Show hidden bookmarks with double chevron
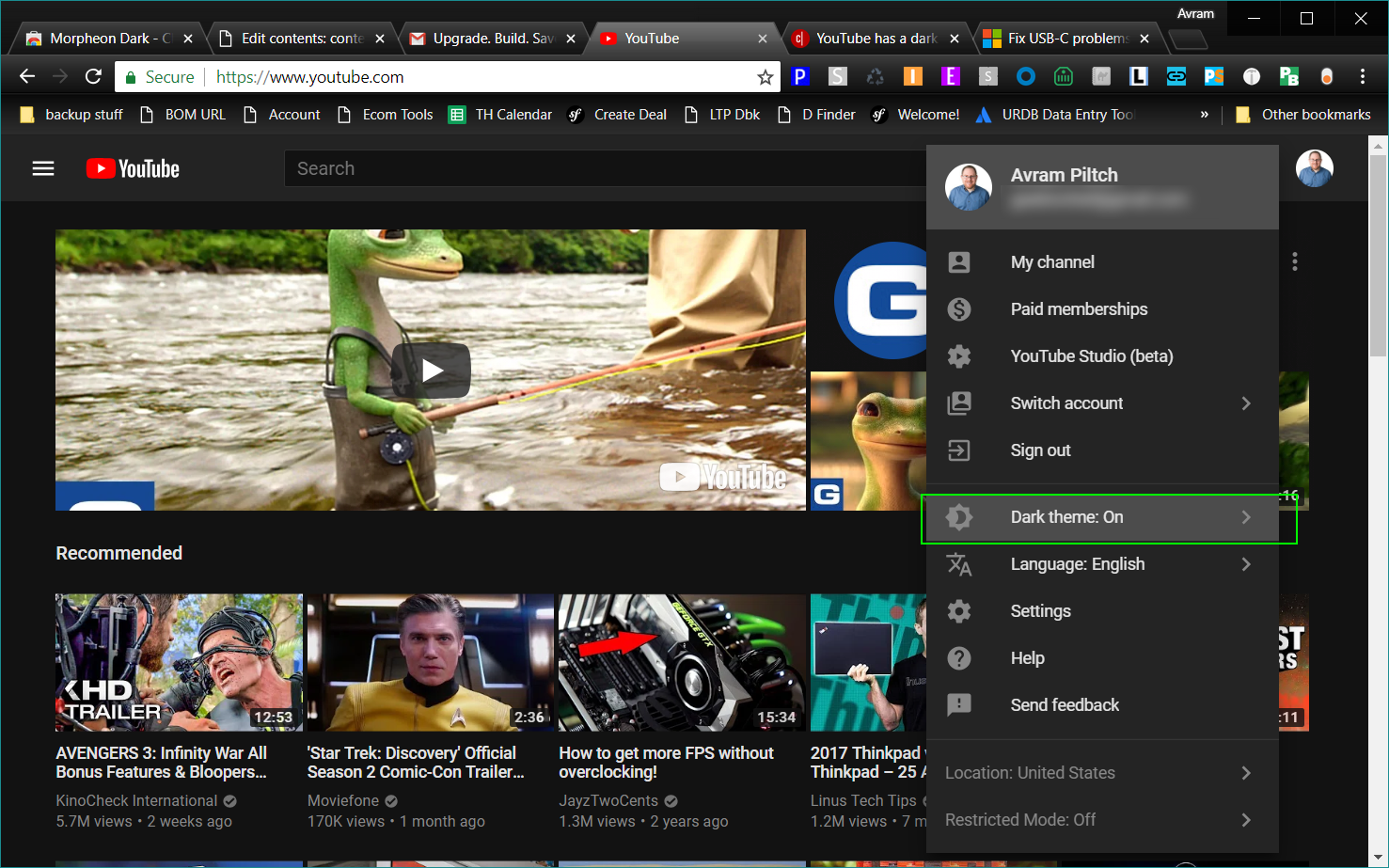This screenshot has width=1389, height=868. [x=1205, y=115]
